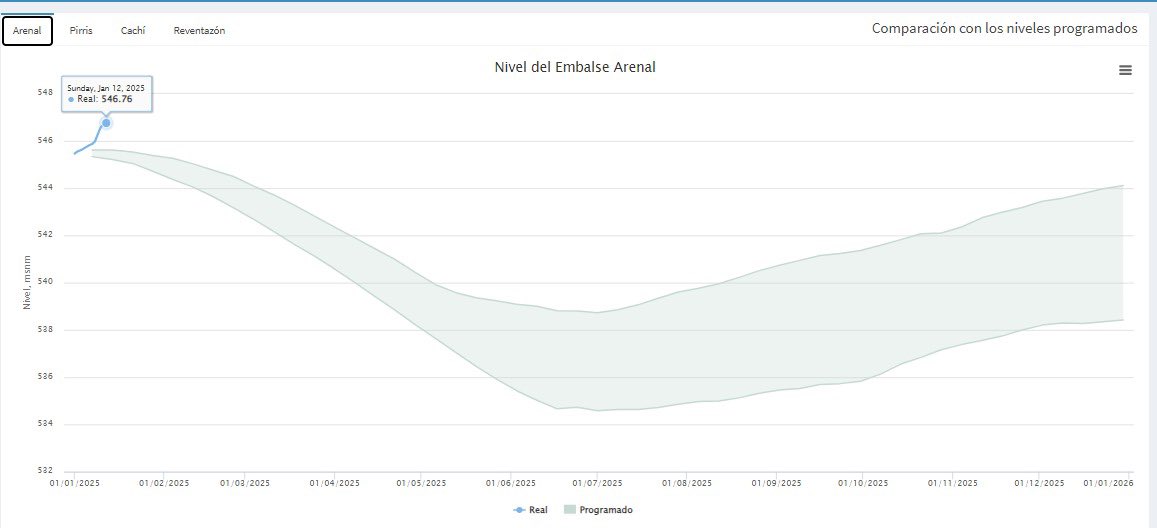
Task: Click the 536 y-axis value
Action: point(44,376)
